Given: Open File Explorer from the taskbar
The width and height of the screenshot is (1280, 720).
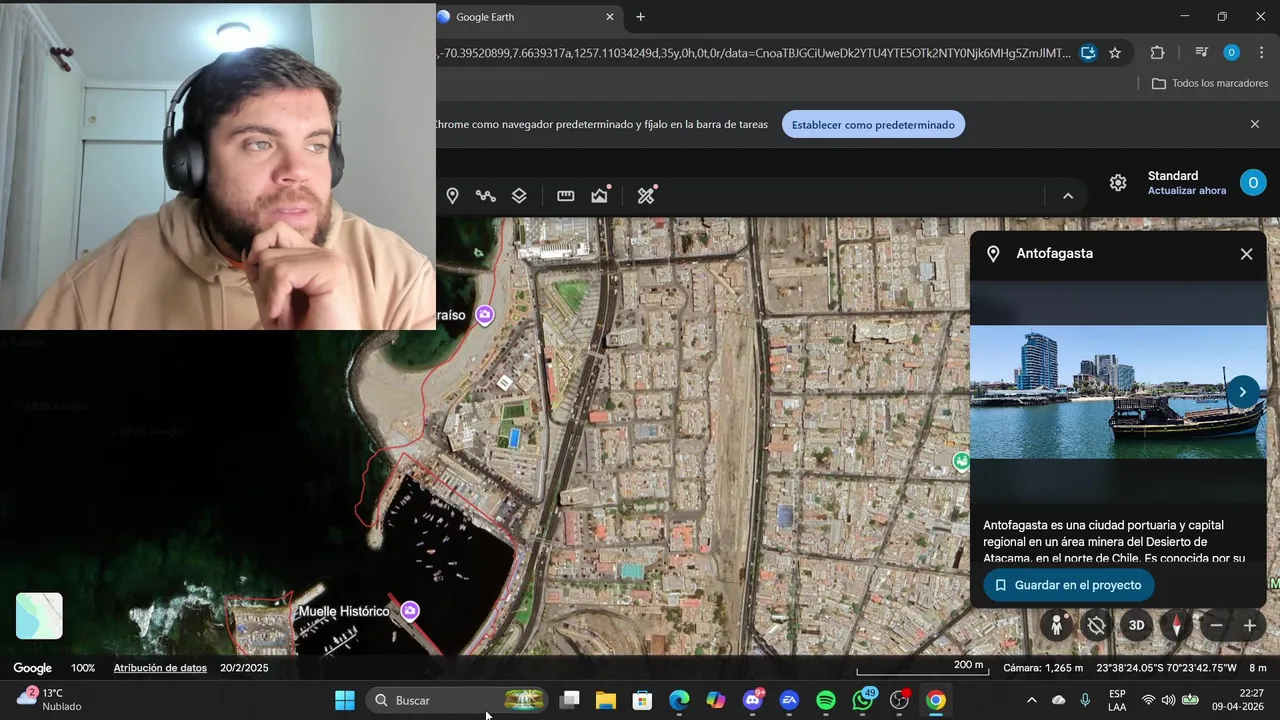Looking at the screenshot, I should (606, 700).
